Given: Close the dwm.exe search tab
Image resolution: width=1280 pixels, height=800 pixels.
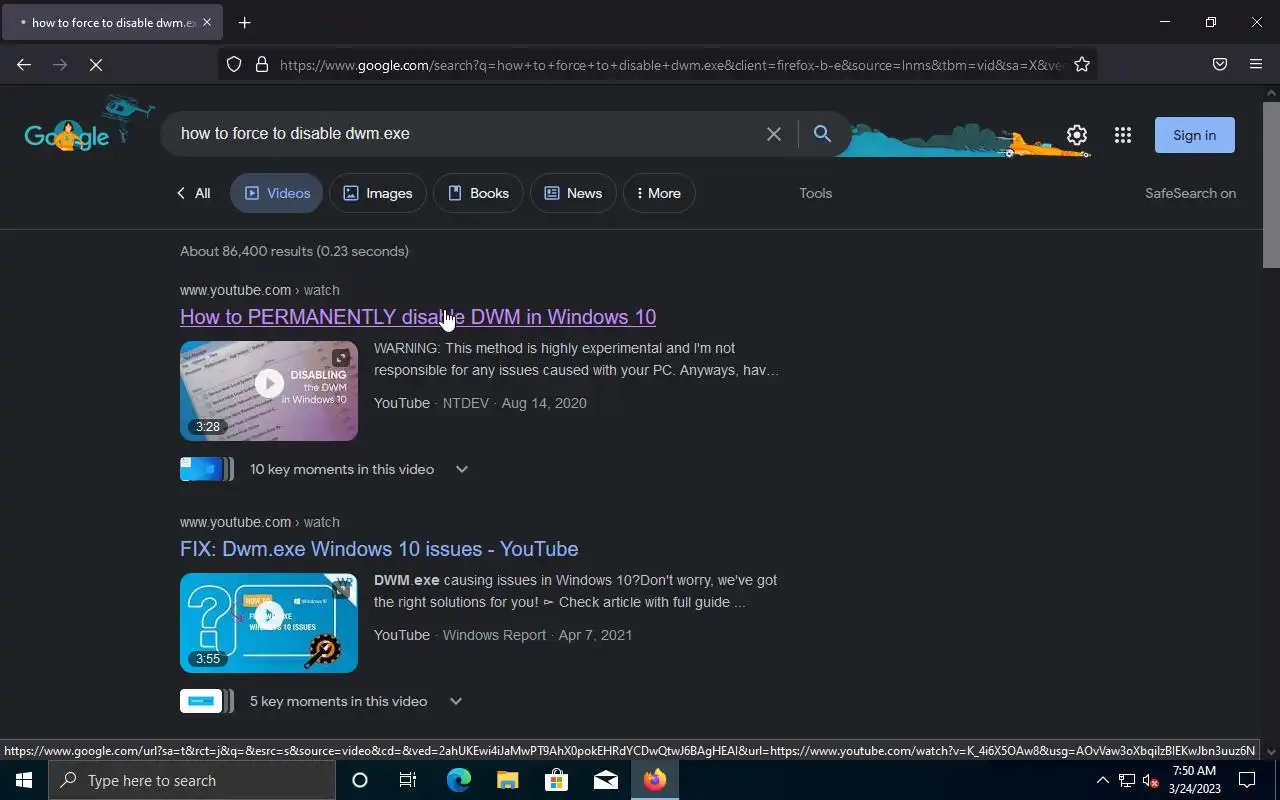Looking at the screenshot, I should (207, 22).
